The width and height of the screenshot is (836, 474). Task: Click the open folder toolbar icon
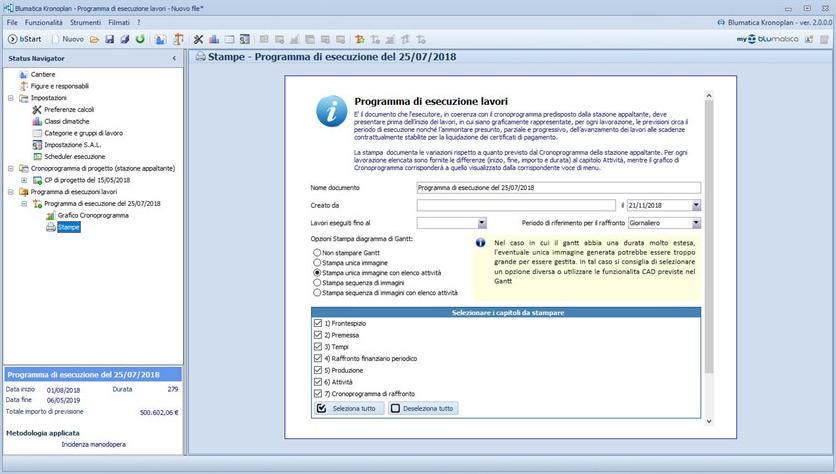click(x=94, y=39)
